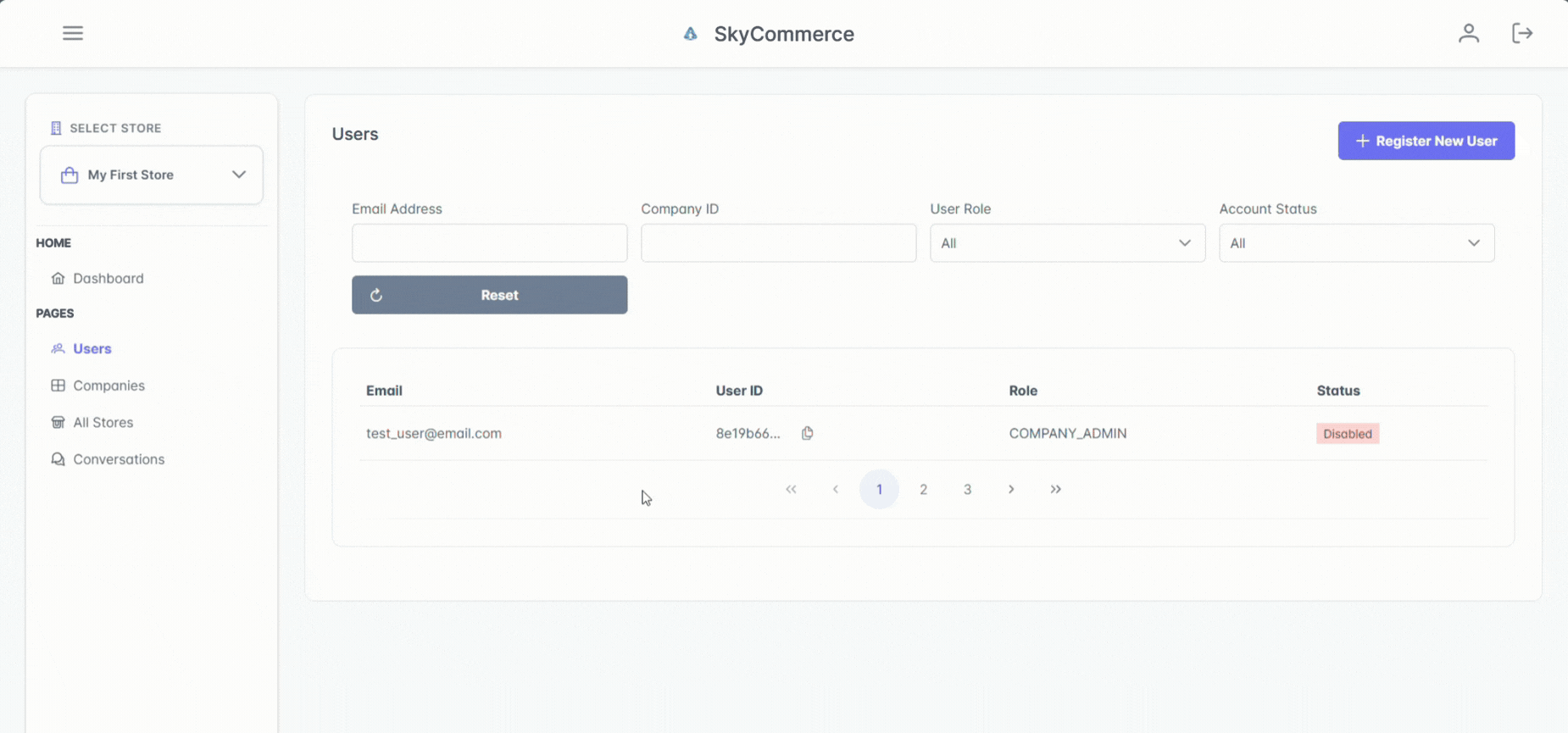Click the Reset filters button

489,295
